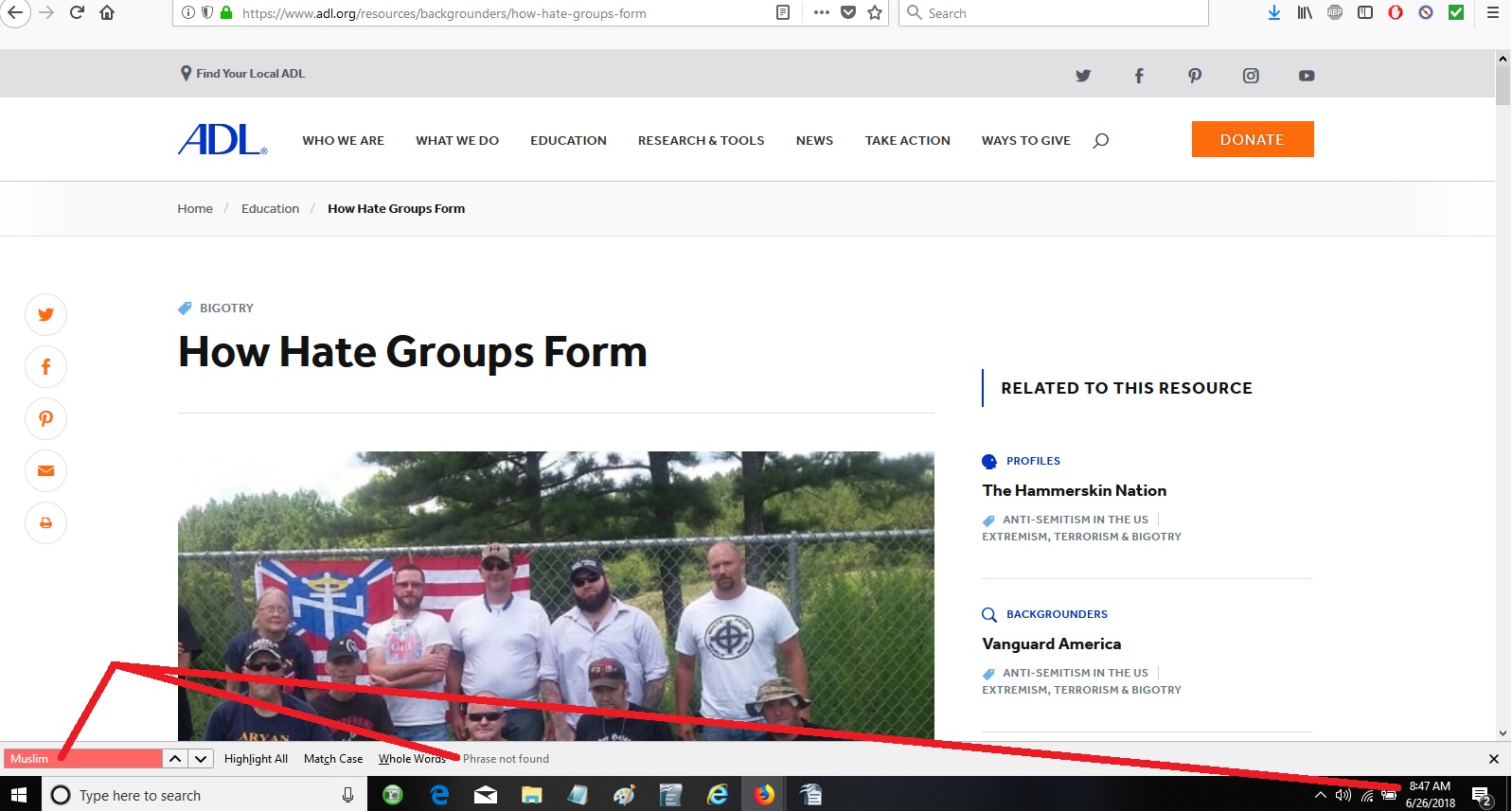Click the article group photo

point(556,596)
